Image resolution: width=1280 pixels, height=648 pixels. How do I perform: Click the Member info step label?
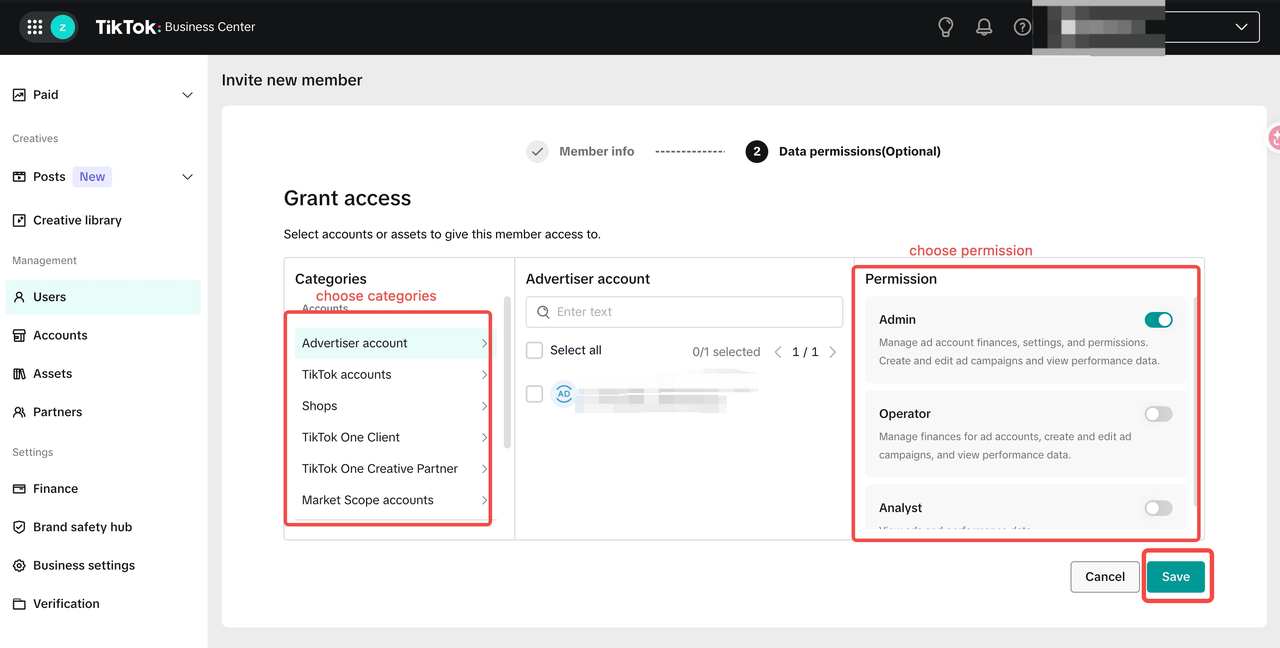click(597, 152)
